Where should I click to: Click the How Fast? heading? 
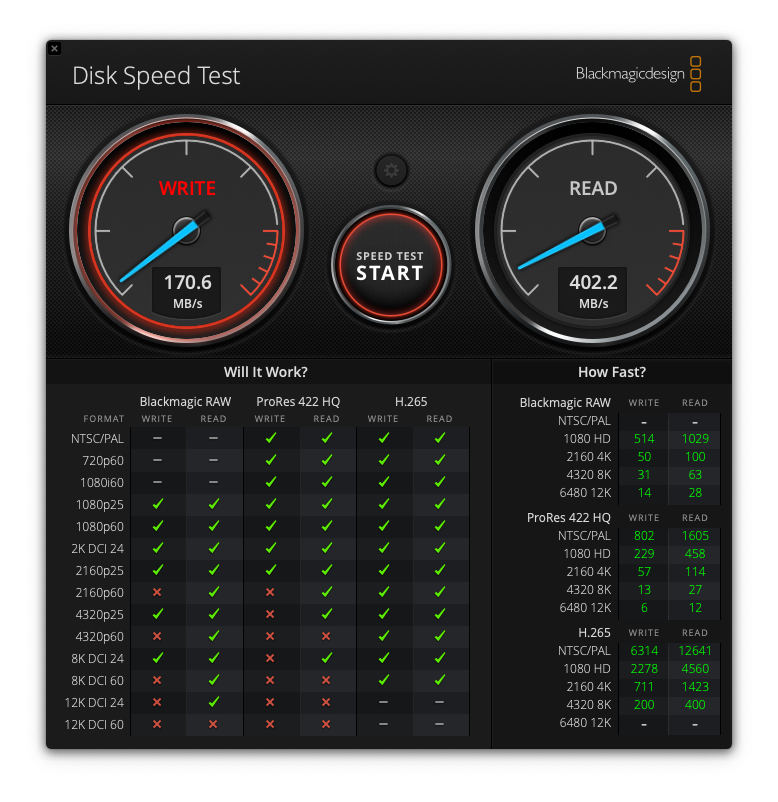point(612,372)
